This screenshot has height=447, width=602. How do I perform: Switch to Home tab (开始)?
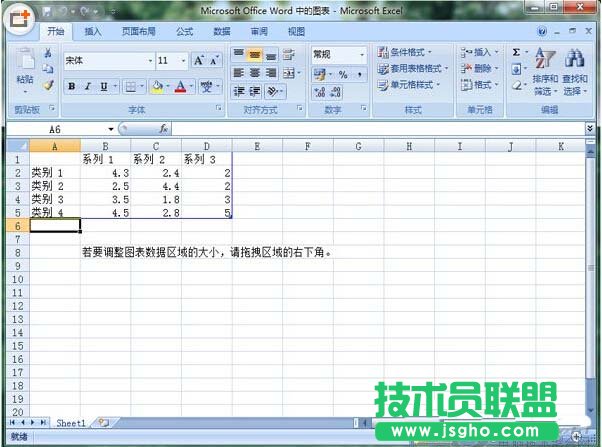pos(56,31)
